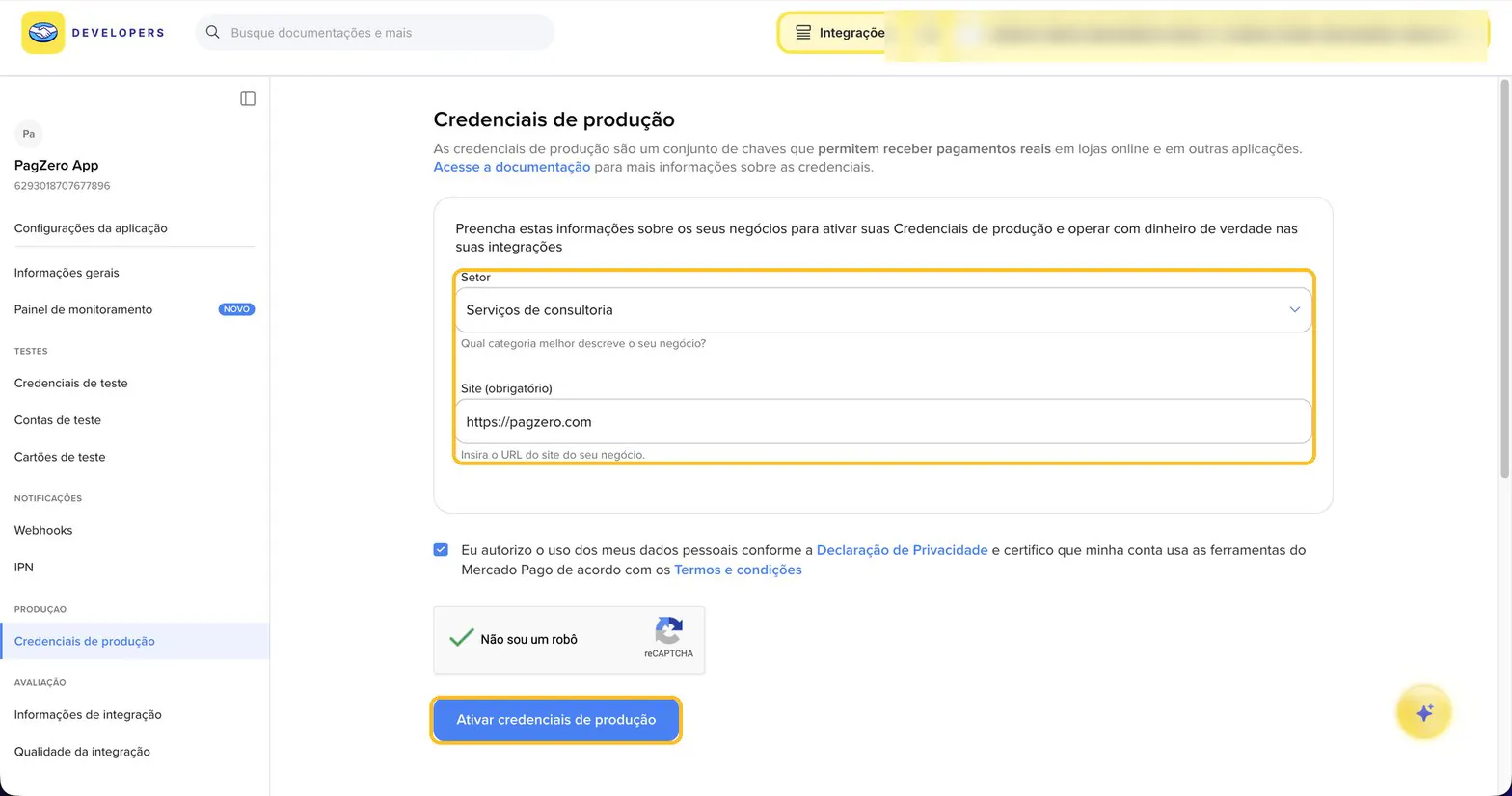This screenshot has width=1512, height=796.
Task: Follow the Acesse a documentação link
Action: pyautogui.click(x=511, y=167)
